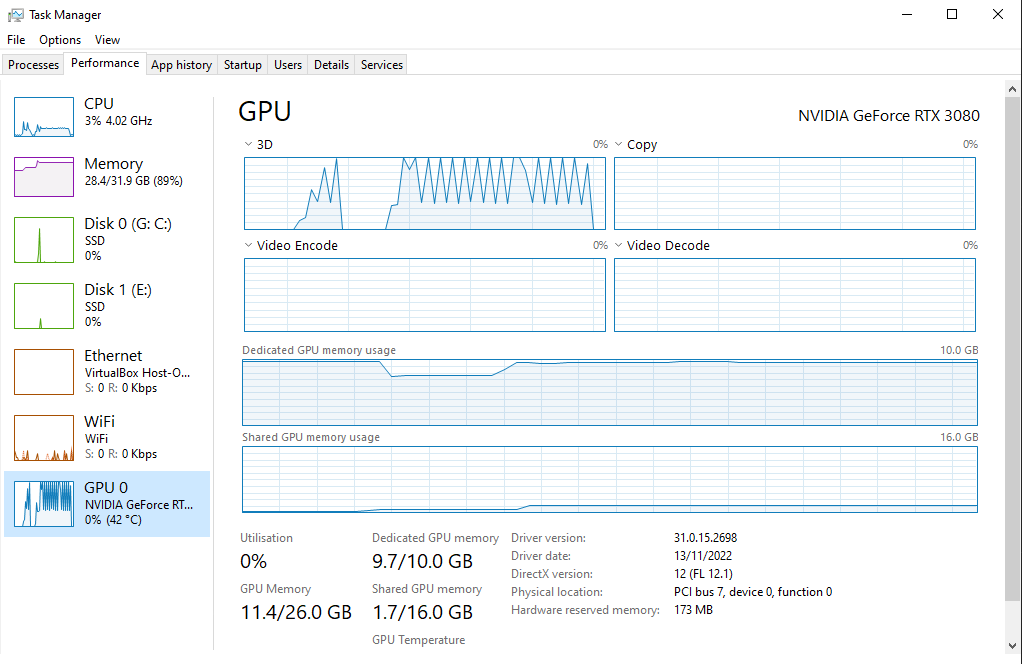Image resolution: width=1022 pixels, height=664 pixels.
Task: Open the Options menu
Action: [60, 40]
